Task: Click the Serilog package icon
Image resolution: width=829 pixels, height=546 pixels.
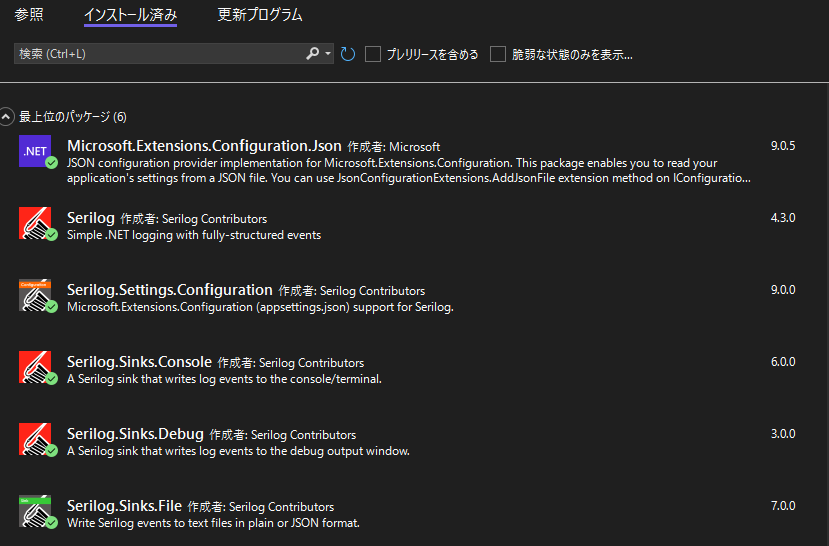Action: (x=35, y=223)
